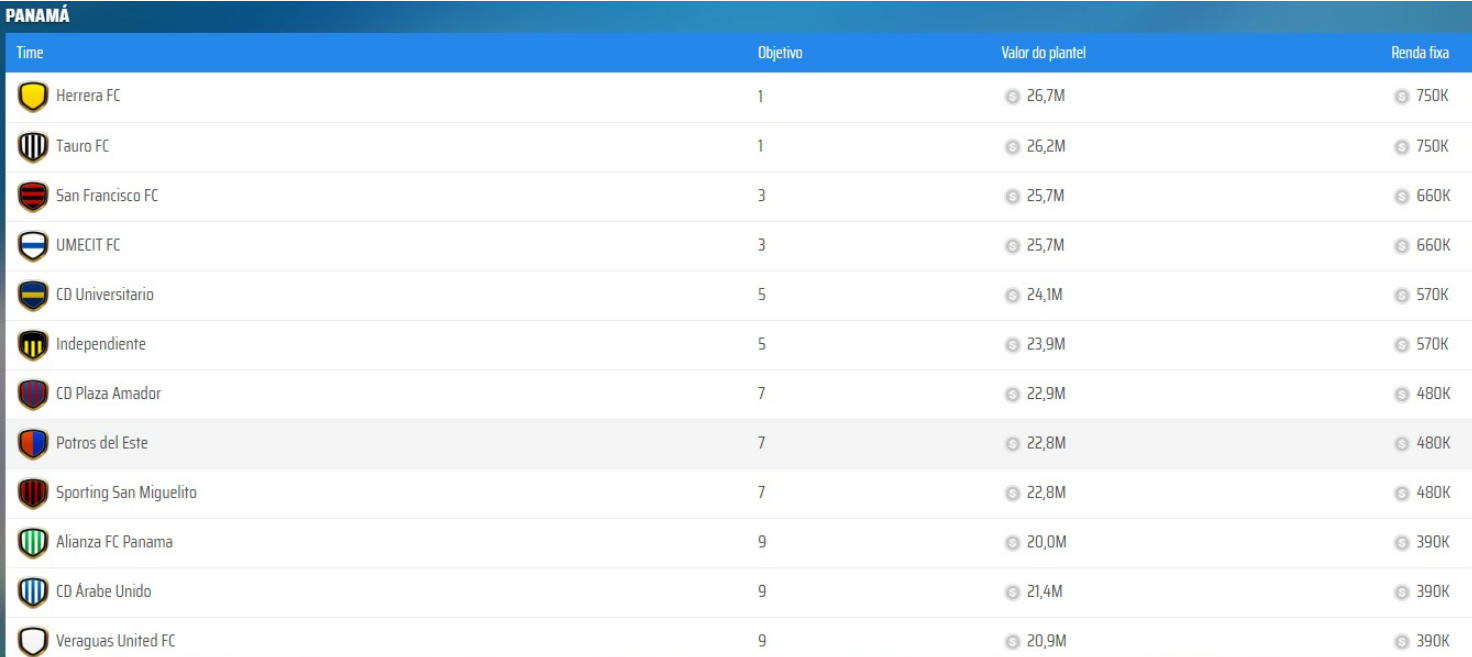Sort by the Objetivo column header
This screenshot has width=1472, height=657.
pyautogui.click(x=780, y=53)
